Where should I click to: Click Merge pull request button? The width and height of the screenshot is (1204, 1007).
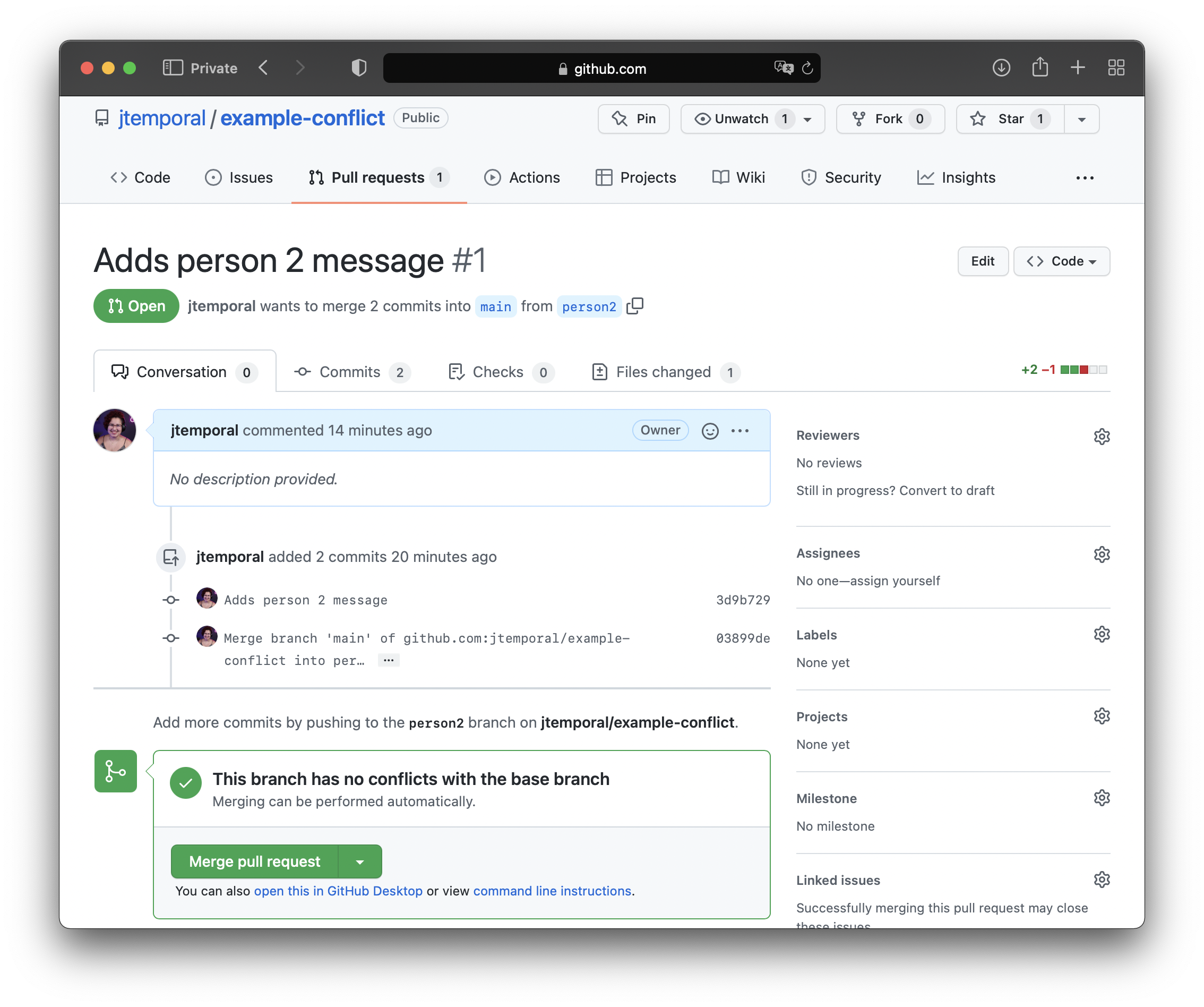pos(254,861)
